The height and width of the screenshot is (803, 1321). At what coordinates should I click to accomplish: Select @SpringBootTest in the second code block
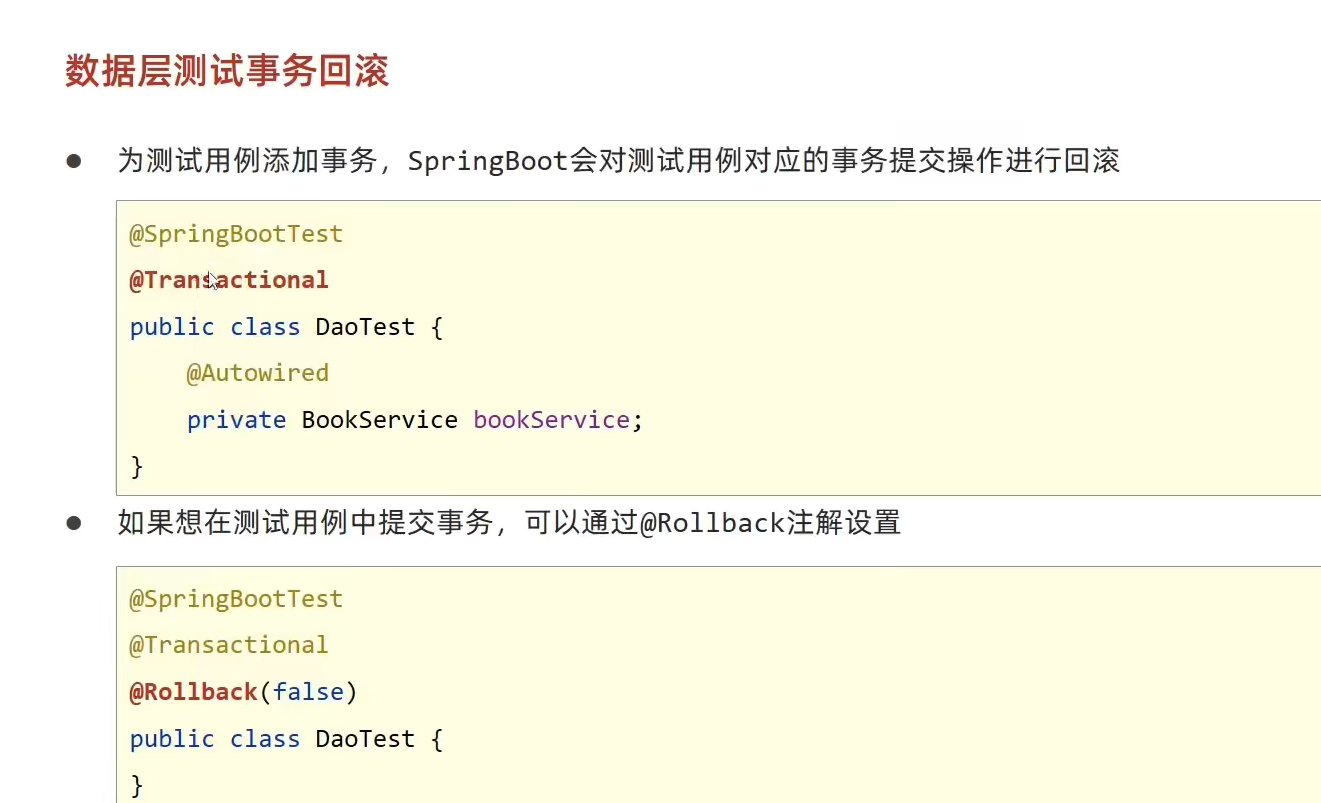pos(236,599)
